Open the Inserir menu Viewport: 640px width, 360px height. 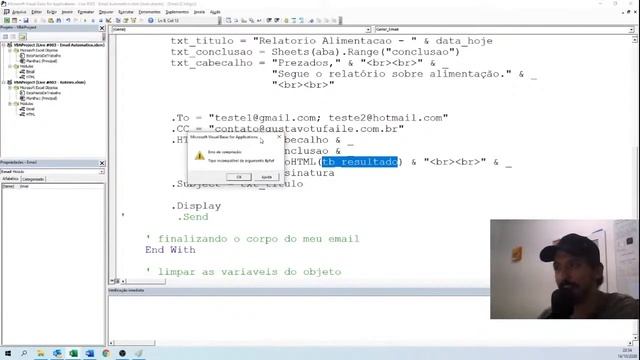point(67,12)
